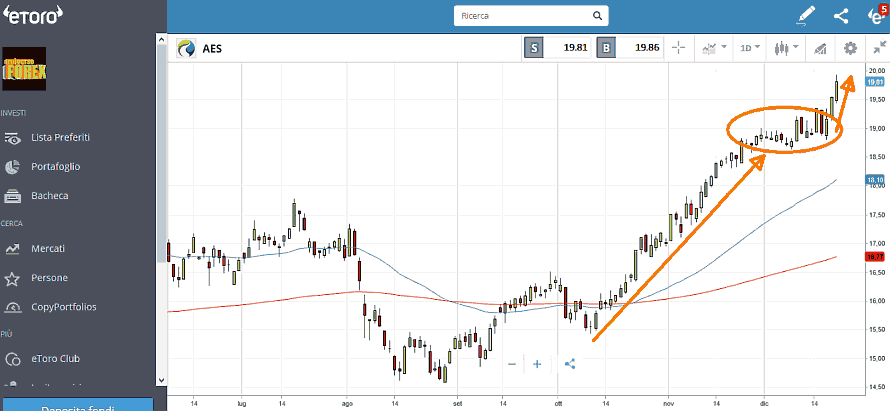Zoom out chart with minus button
The width and height of the screenshot is (890, 411).
[512, 364]
